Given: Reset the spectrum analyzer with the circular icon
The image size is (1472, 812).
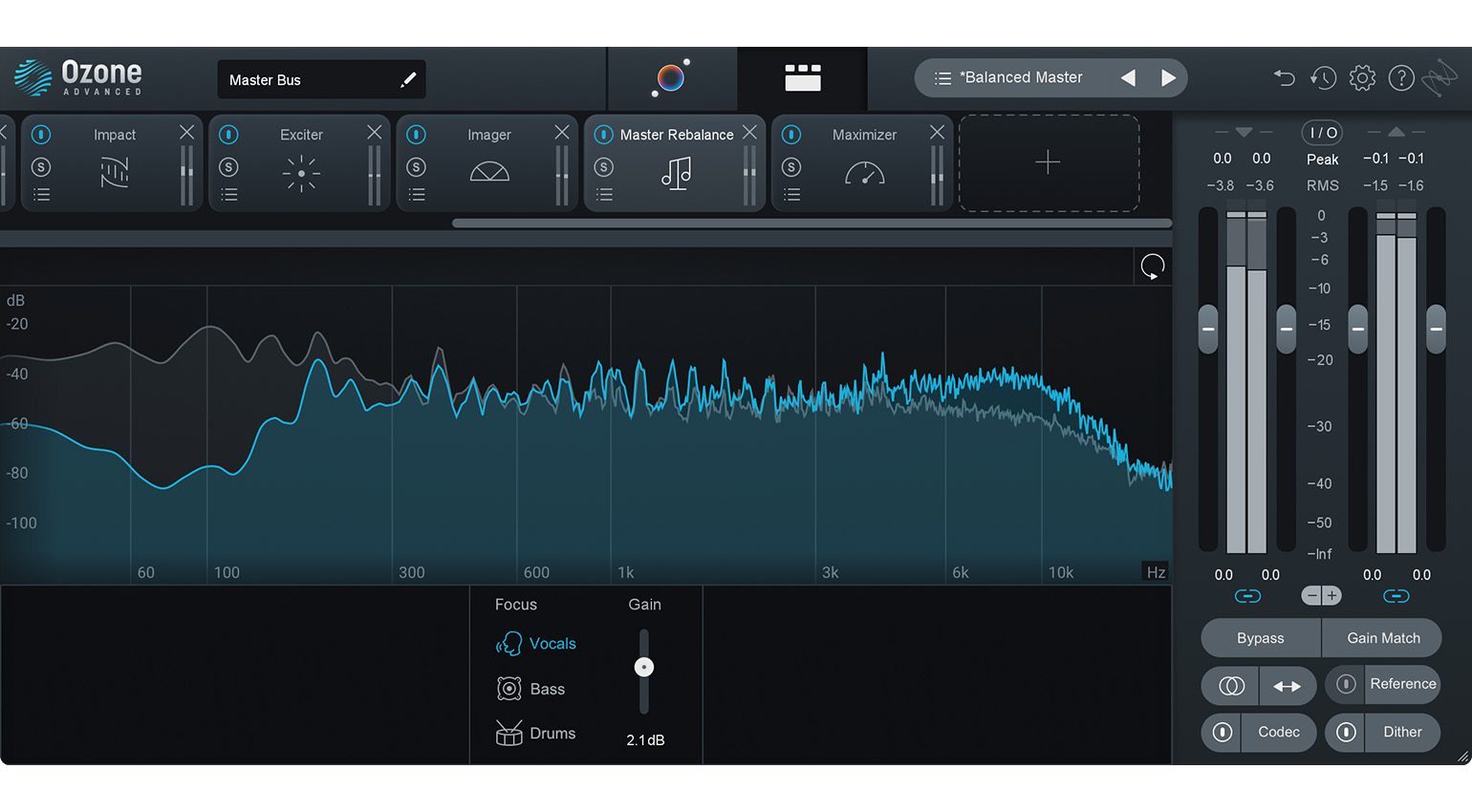Looking at the screenshot, I should pyautogui.click(x=1153, y=267).
